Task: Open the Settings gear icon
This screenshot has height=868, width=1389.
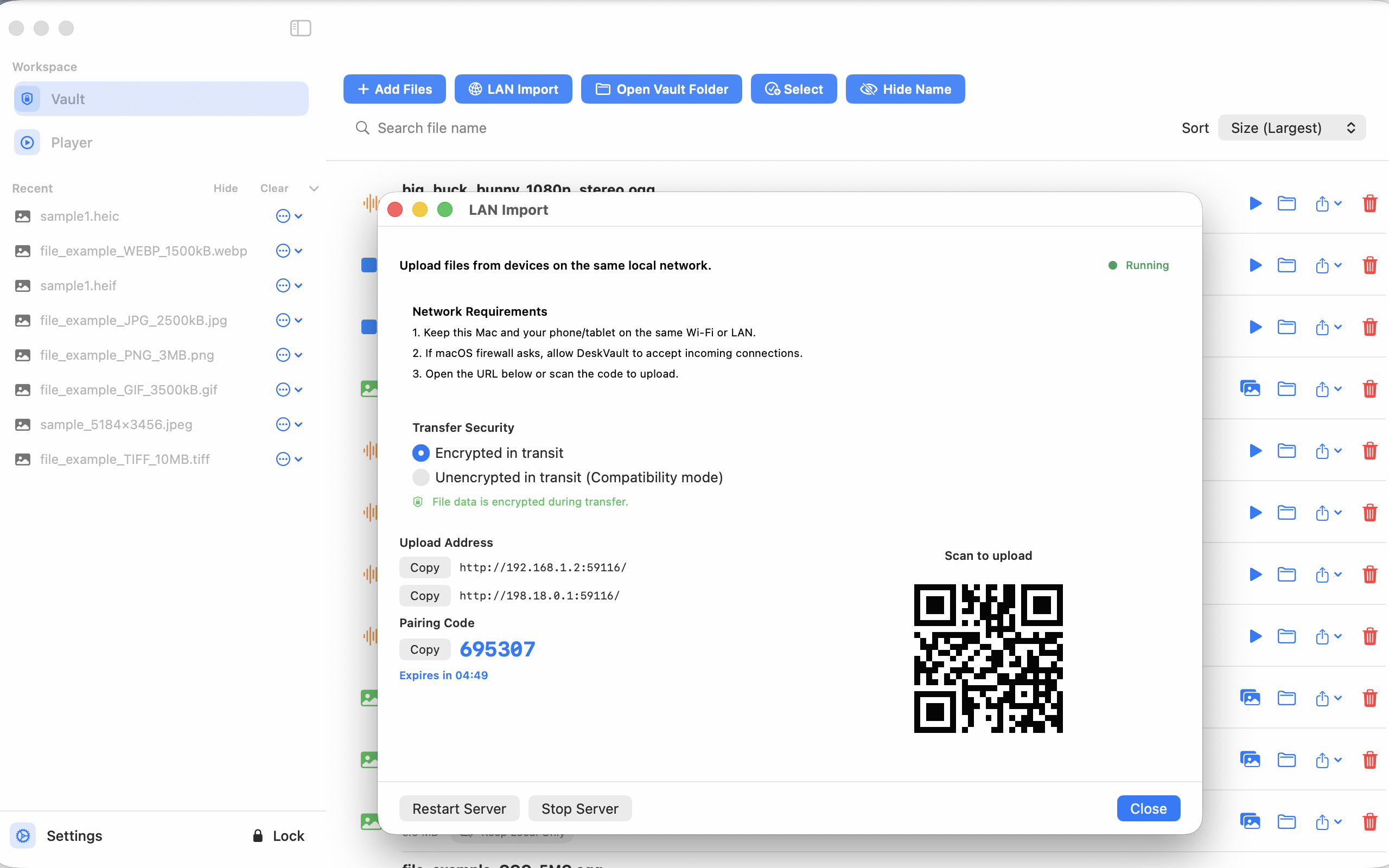Action: [x=23, y=836]
